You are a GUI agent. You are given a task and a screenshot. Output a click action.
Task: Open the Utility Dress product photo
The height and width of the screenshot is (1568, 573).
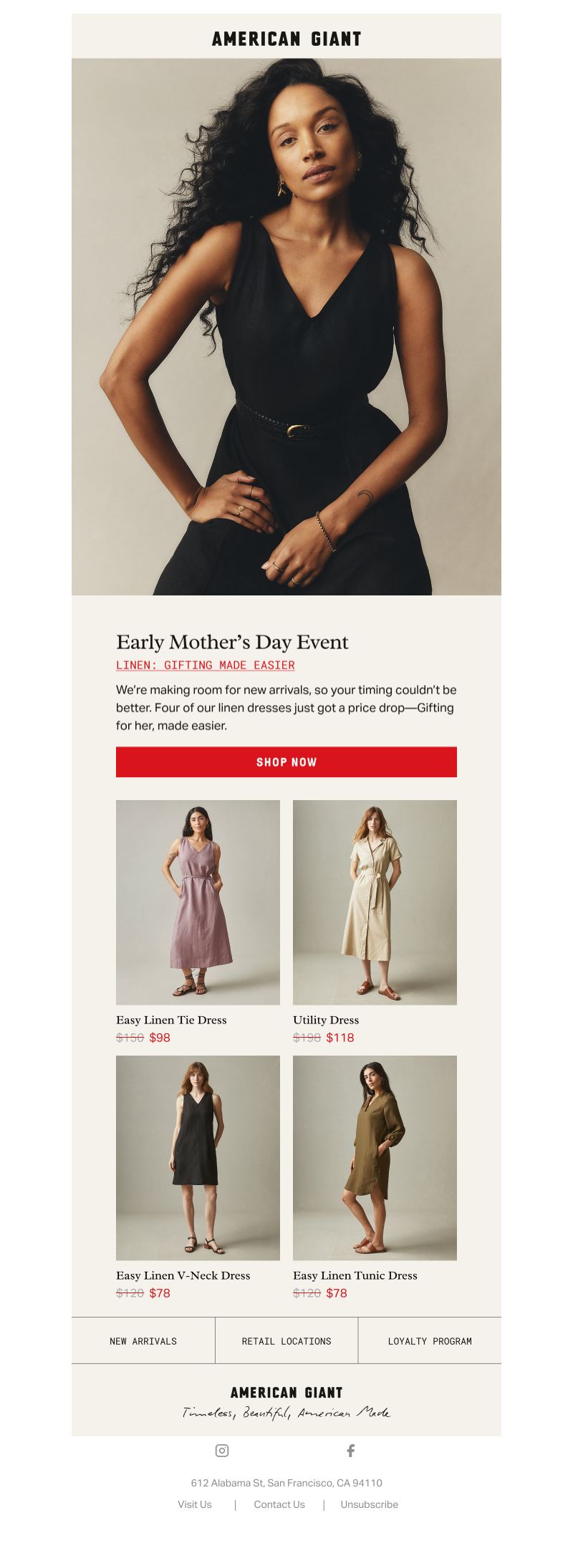375,902
